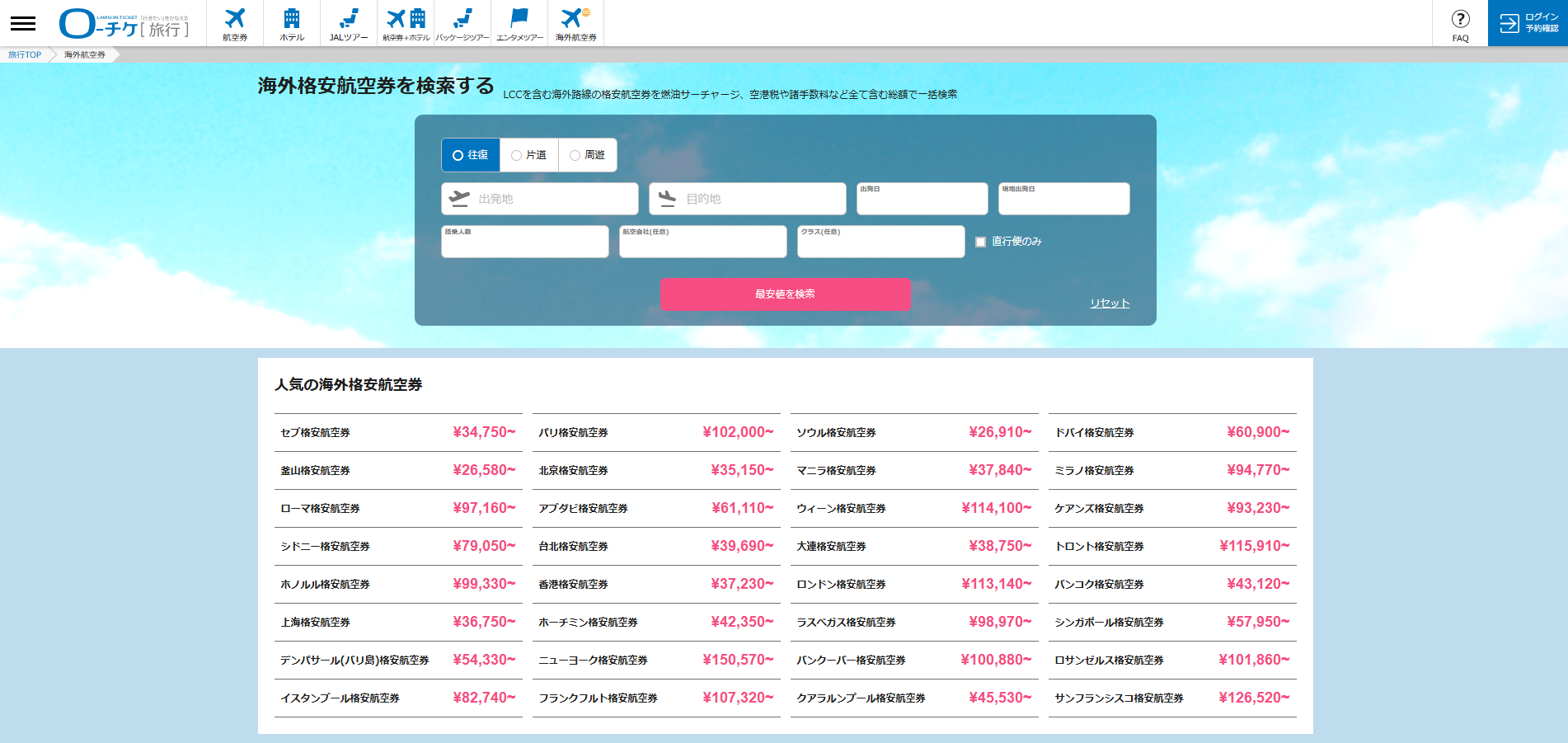
Task: Open ウィーン格安航空券 listing
Action: pos(914,508)
